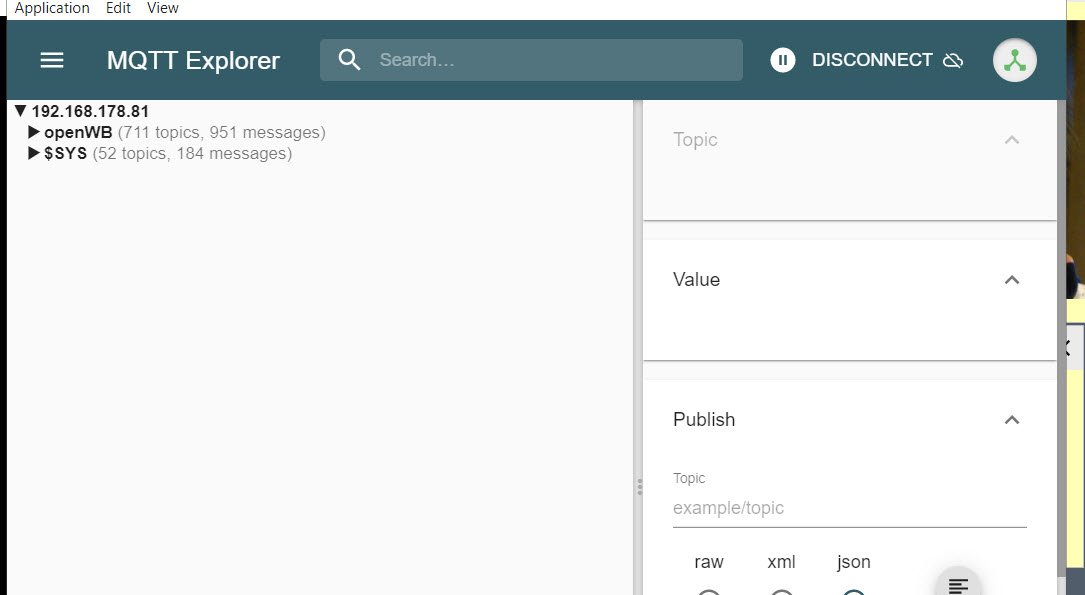
Task: Open the green connection avatar icon
Action: pyautogui.click(x=1015, y=60)
